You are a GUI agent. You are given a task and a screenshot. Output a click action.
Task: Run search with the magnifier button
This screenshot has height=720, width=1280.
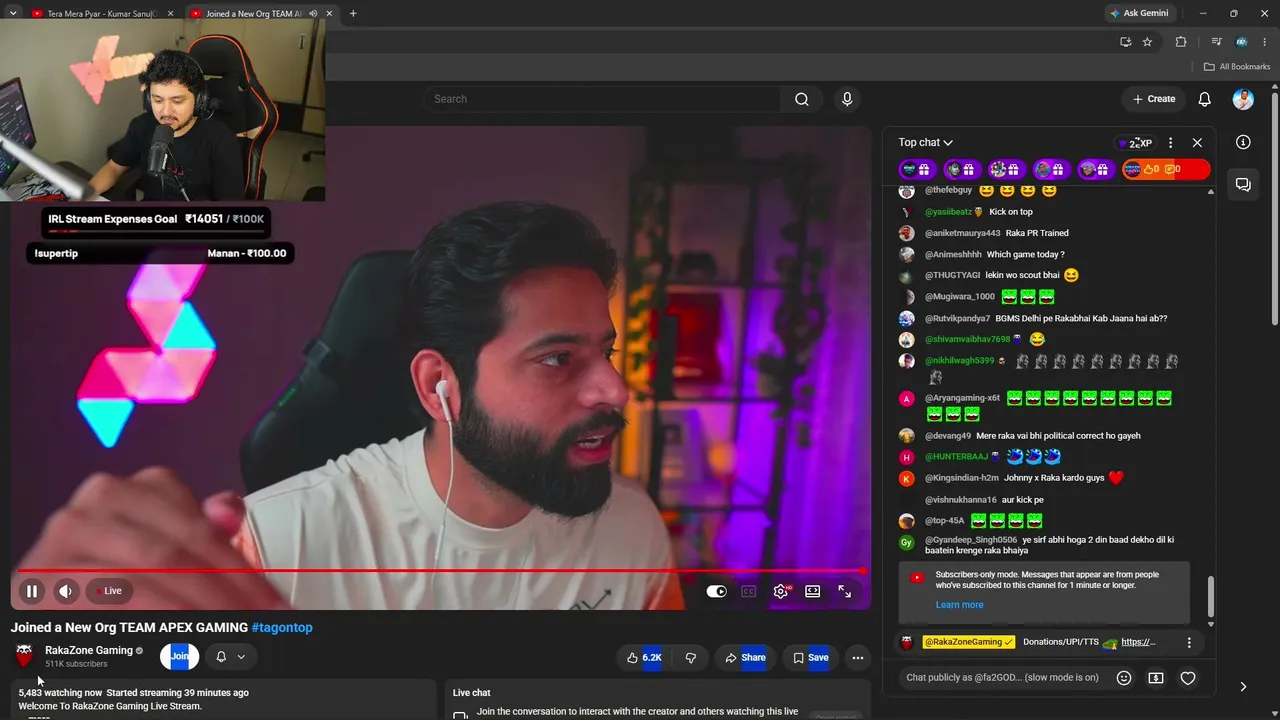(802, 99)
